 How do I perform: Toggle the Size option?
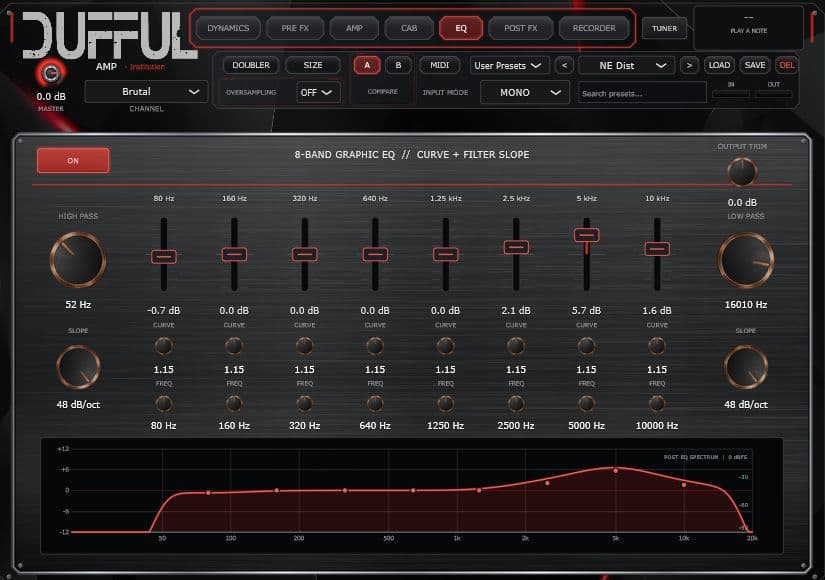(x=313, y=65)
